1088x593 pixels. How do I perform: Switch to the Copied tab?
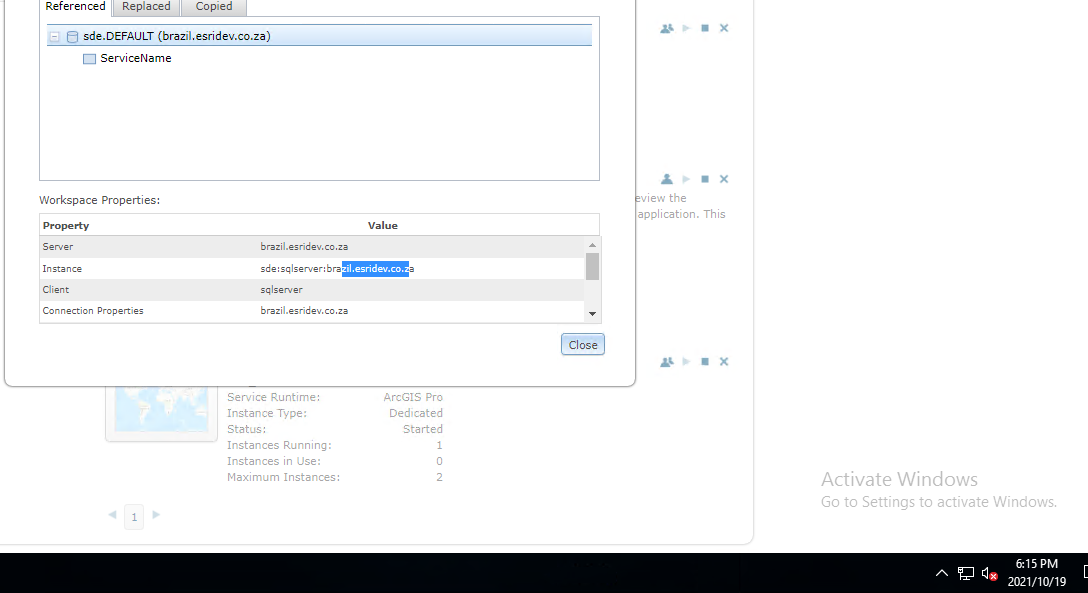pos(213,7)
